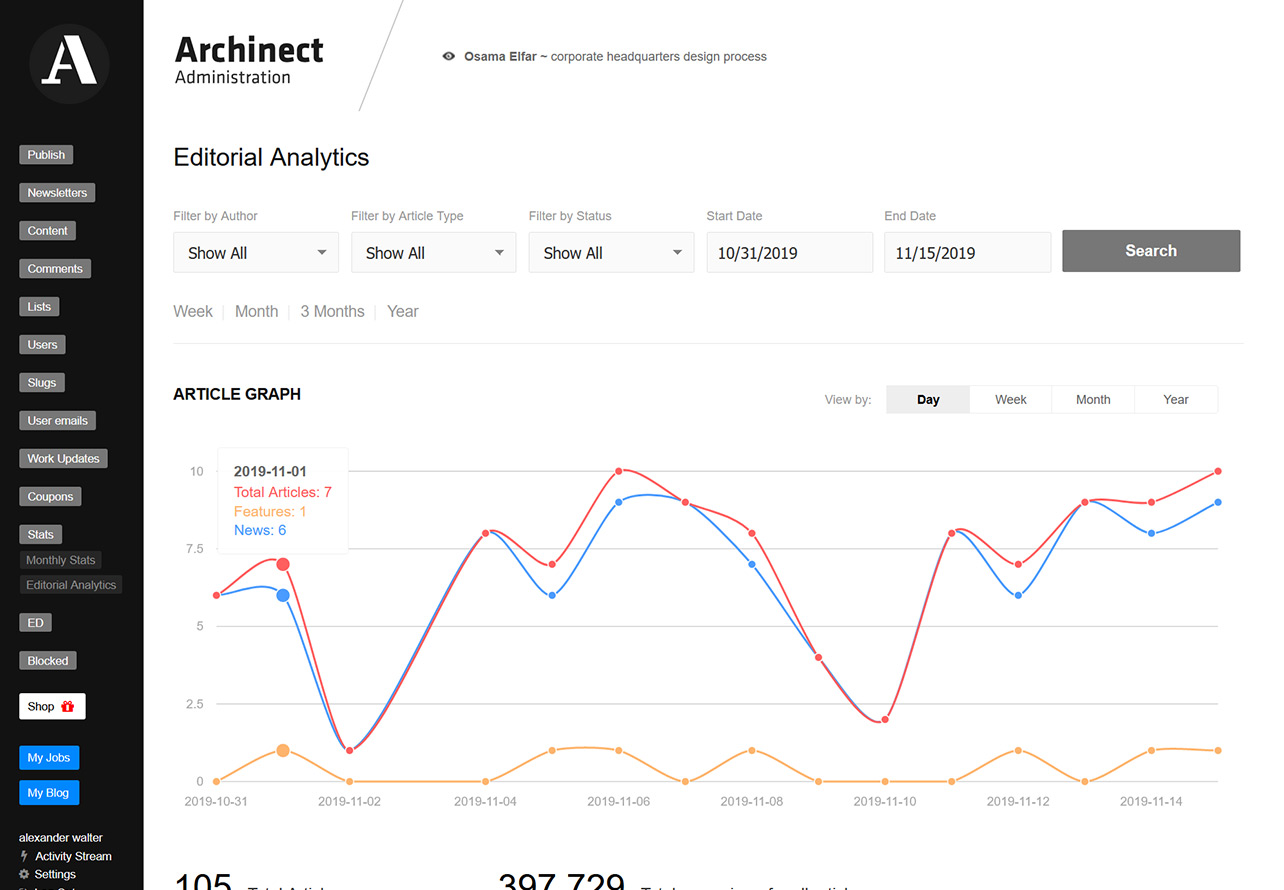Click the Archinect Administration title
Image resolution: width=1284 pixels, height=890 pixels.
click(249, 60)
